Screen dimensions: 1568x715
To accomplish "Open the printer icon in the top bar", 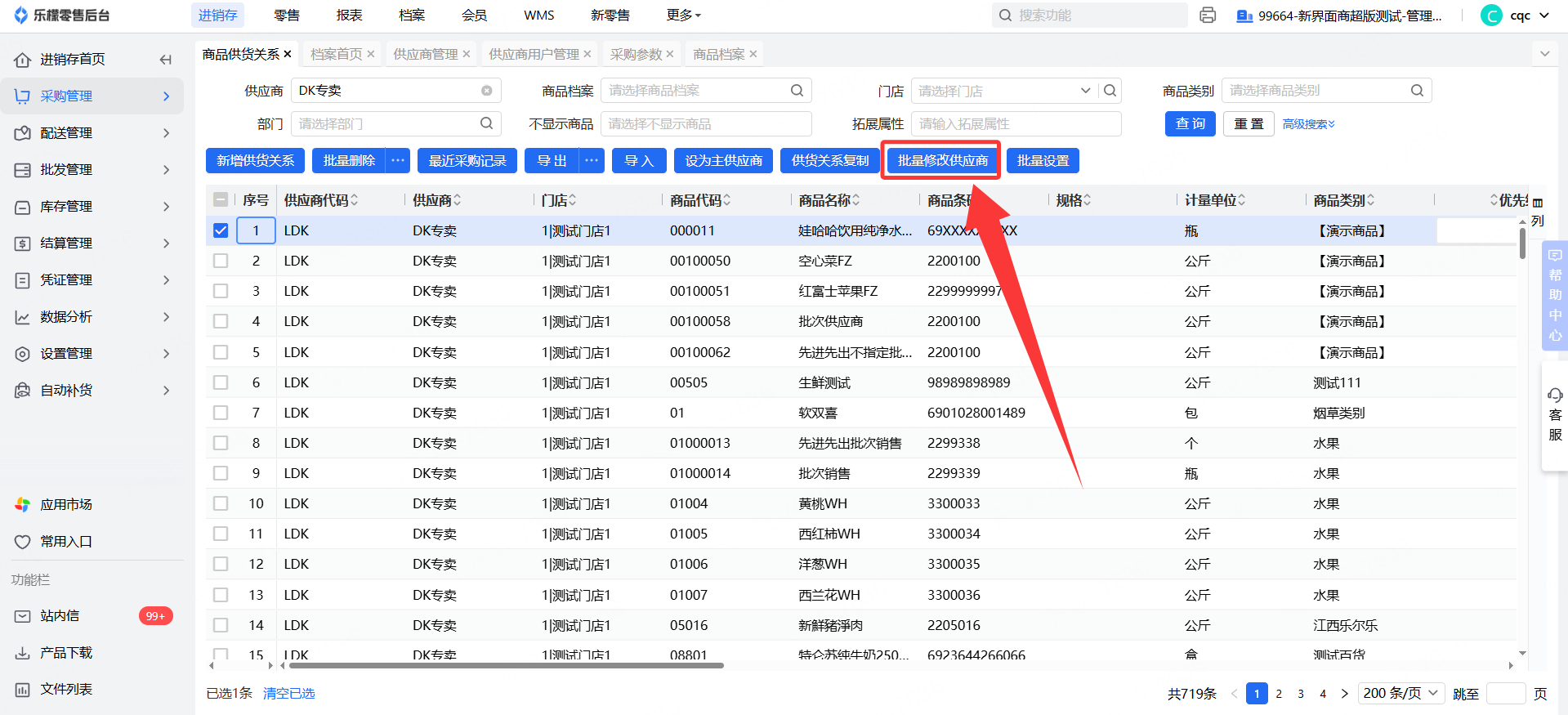I will coord(1208,16).
